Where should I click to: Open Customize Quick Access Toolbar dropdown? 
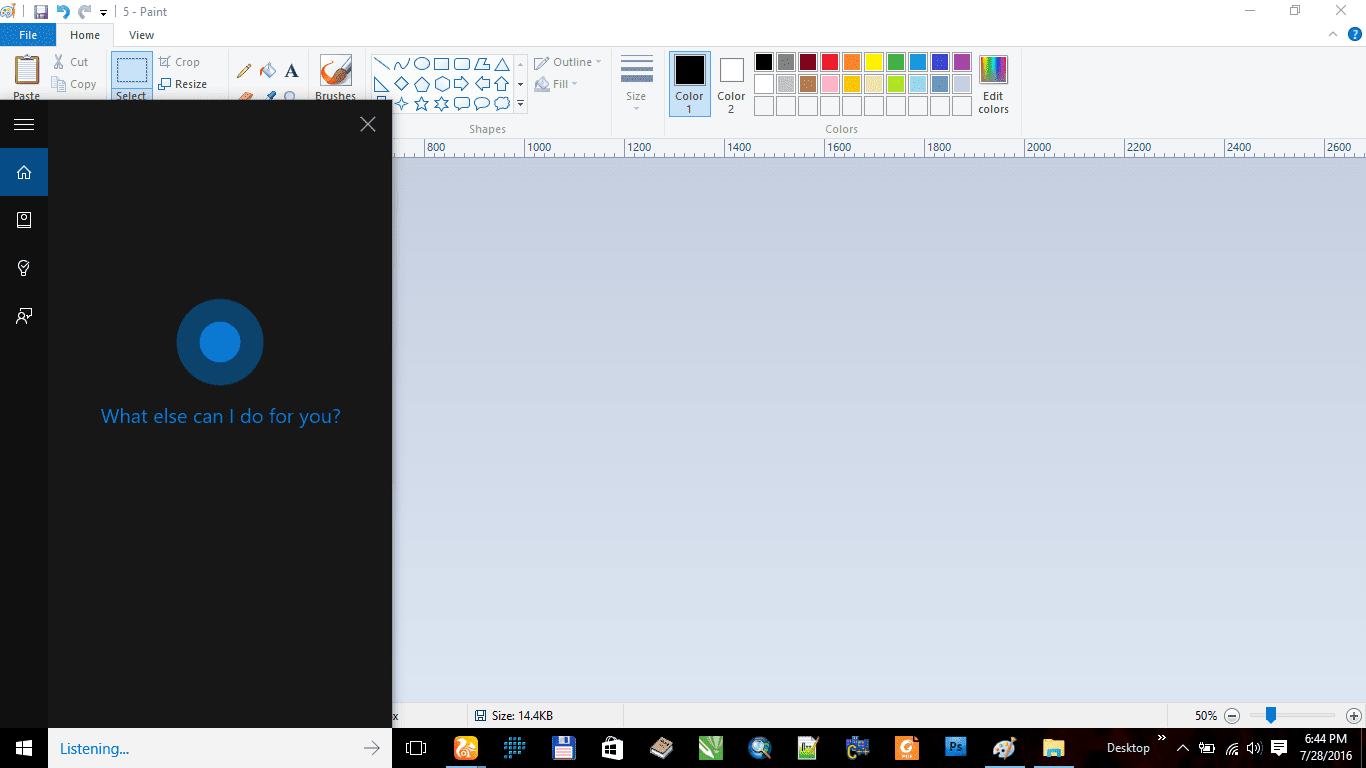point(103,13)
